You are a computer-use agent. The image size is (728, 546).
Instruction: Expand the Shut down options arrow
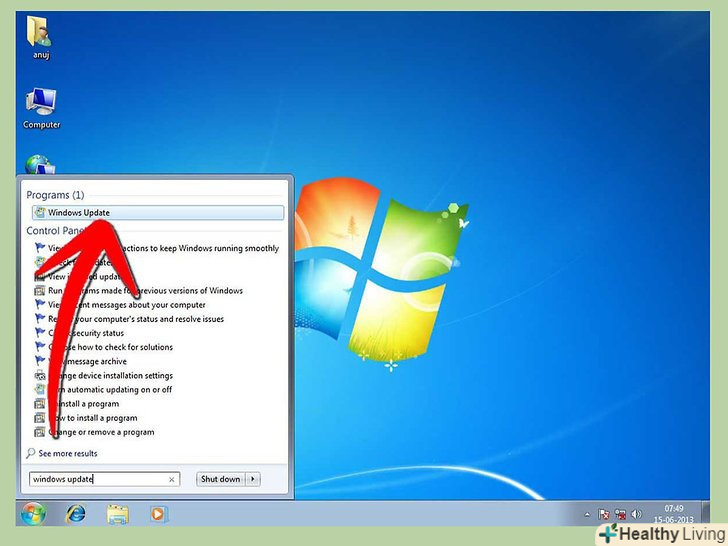pyautogui.click(x=253, y=479)
